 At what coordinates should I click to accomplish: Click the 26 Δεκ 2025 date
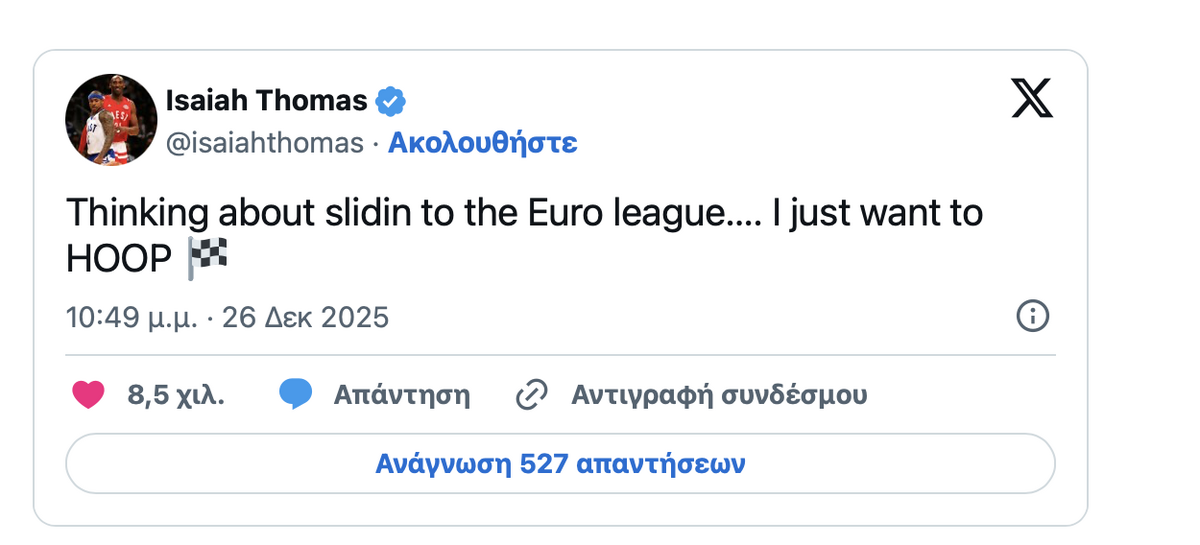[305, 318]
